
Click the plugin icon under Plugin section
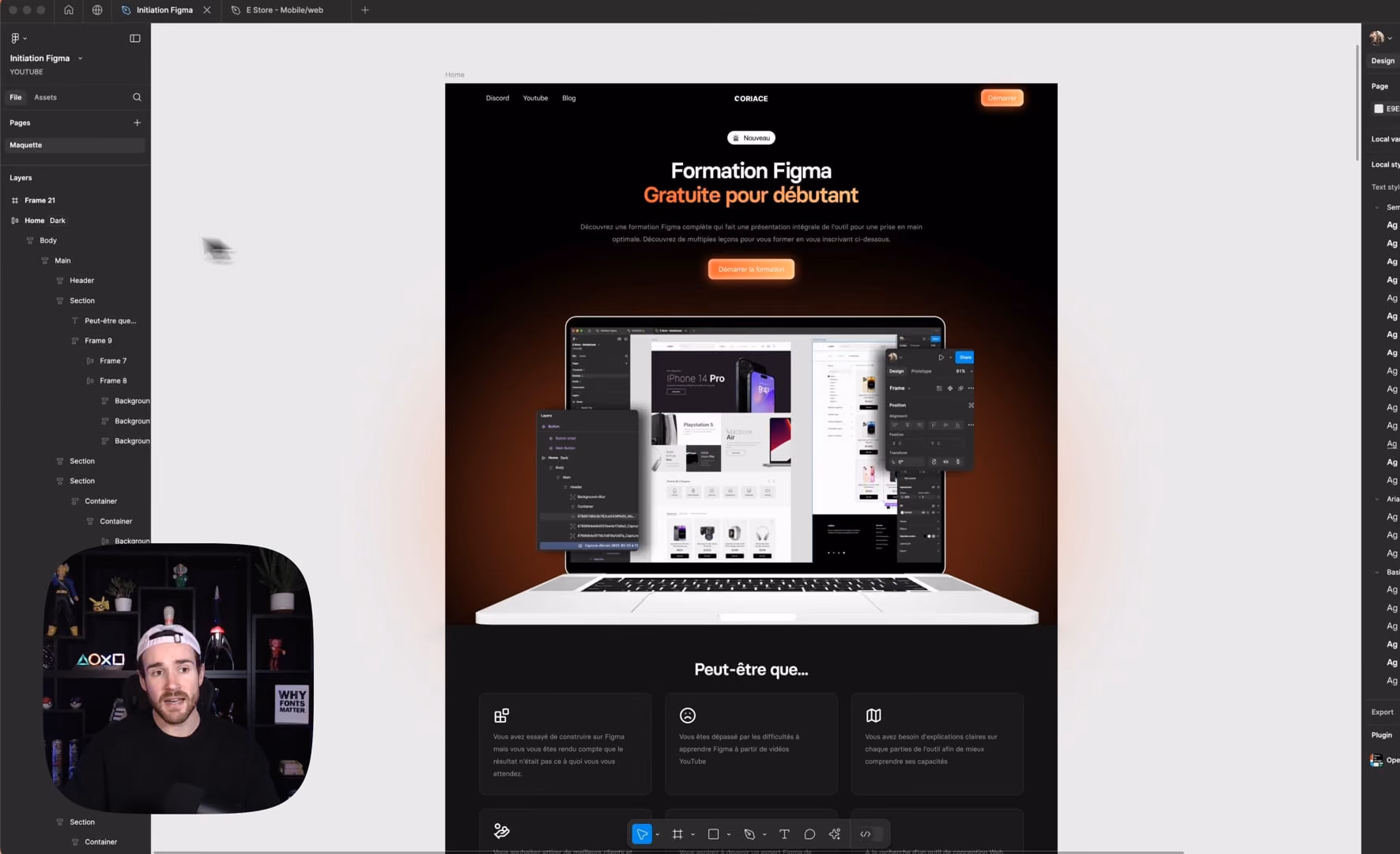[1376, 761]
